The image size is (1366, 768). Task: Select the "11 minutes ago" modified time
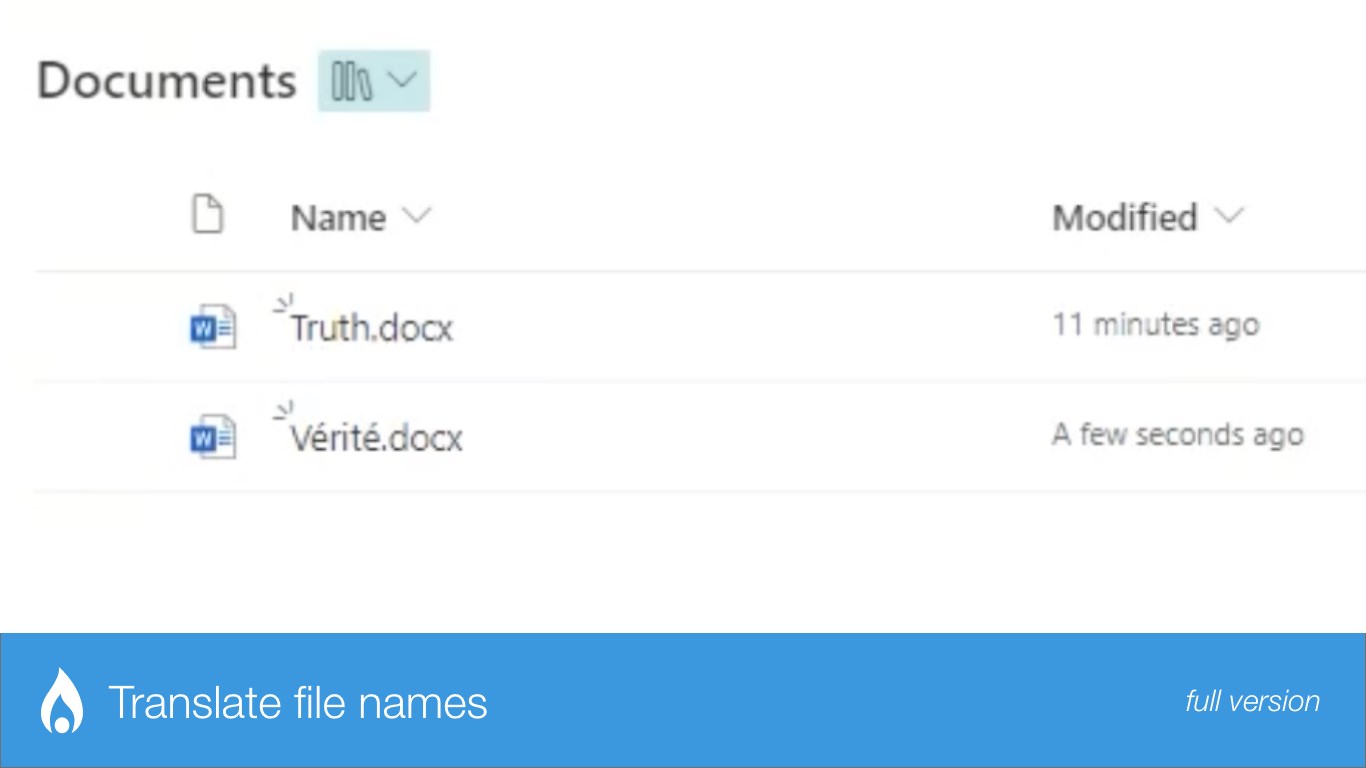coord(1155,325)
